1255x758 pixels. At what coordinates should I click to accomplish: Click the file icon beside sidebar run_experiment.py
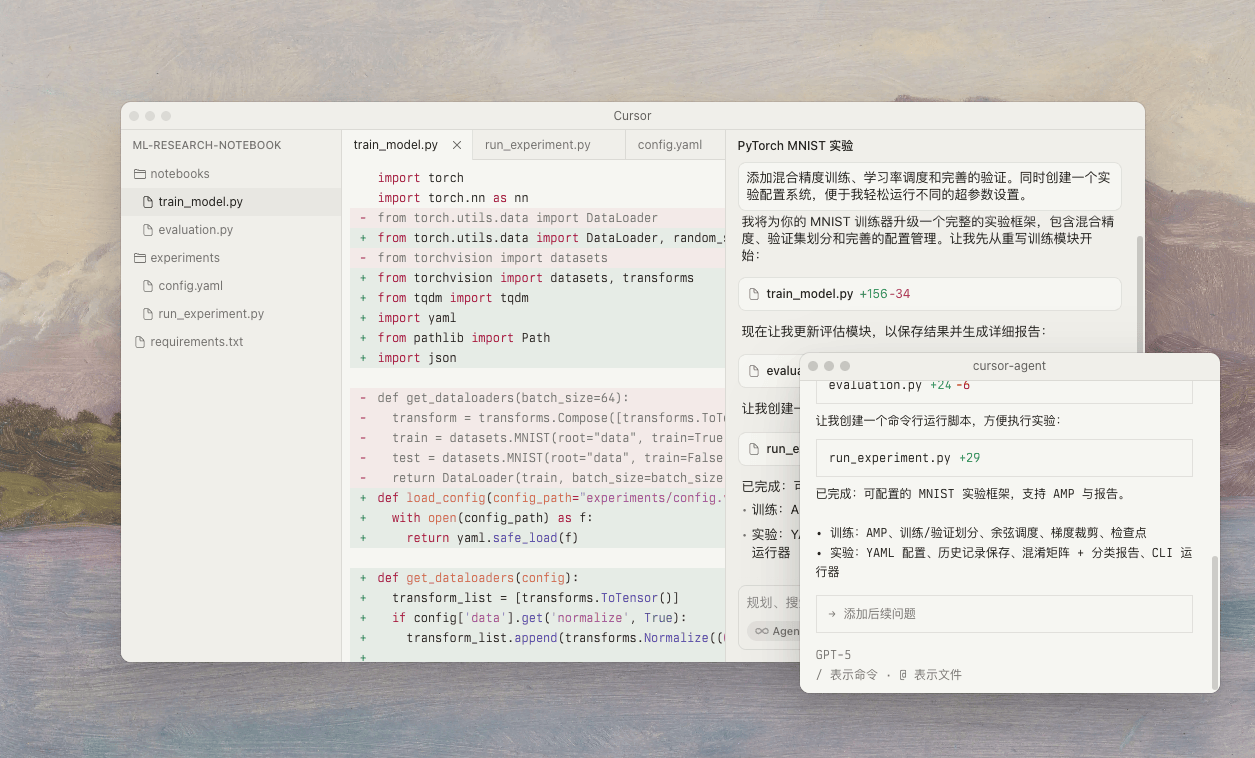tap(148, 314)
